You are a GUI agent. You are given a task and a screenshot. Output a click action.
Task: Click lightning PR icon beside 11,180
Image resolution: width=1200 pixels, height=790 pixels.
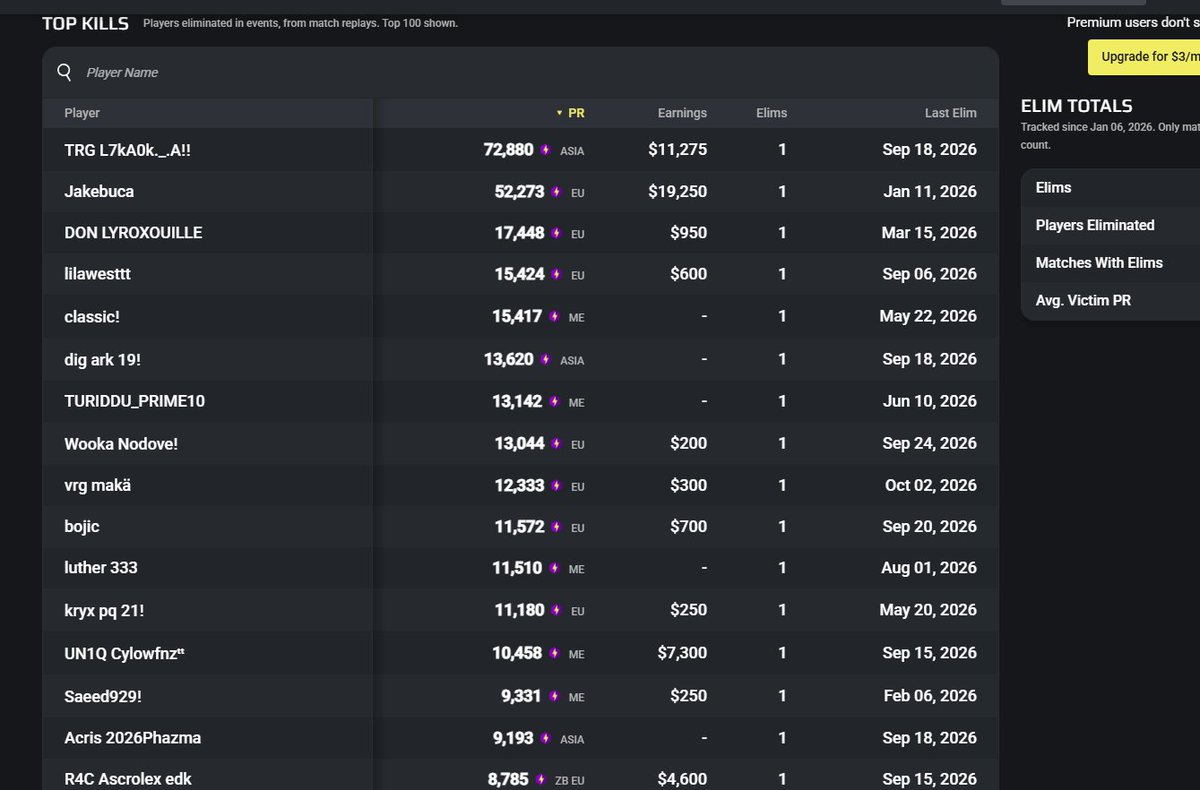556,611
